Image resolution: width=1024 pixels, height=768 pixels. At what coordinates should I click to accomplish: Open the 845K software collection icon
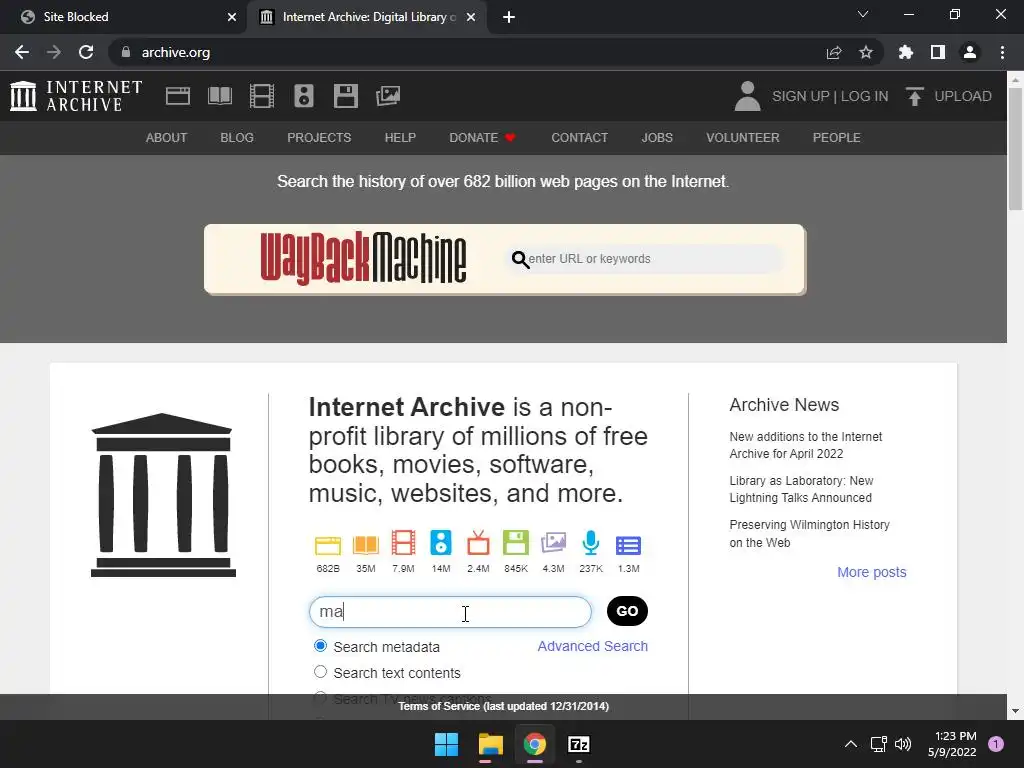tap(516, 543)
